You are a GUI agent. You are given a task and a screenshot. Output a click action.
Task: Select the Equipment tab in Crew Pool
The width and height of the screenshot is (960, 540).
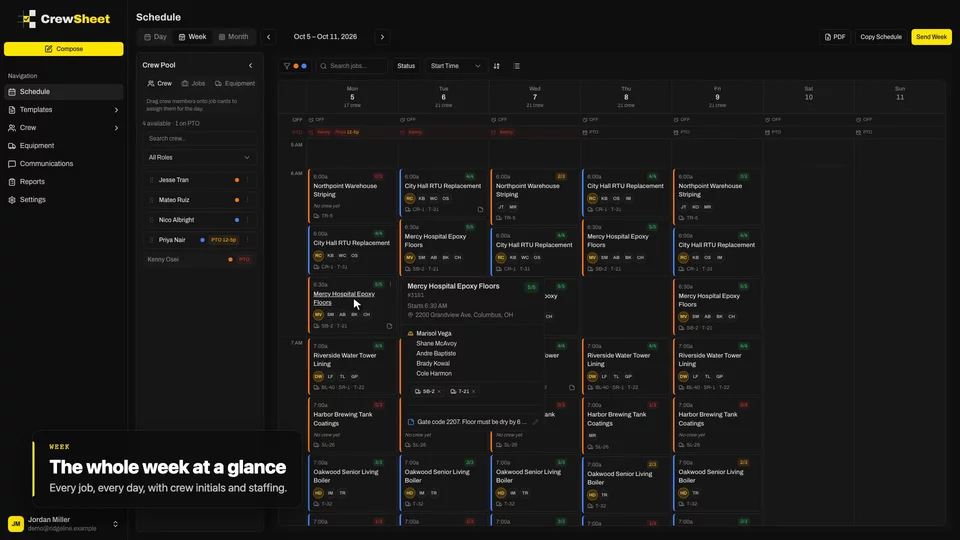(x=234, y=83)
